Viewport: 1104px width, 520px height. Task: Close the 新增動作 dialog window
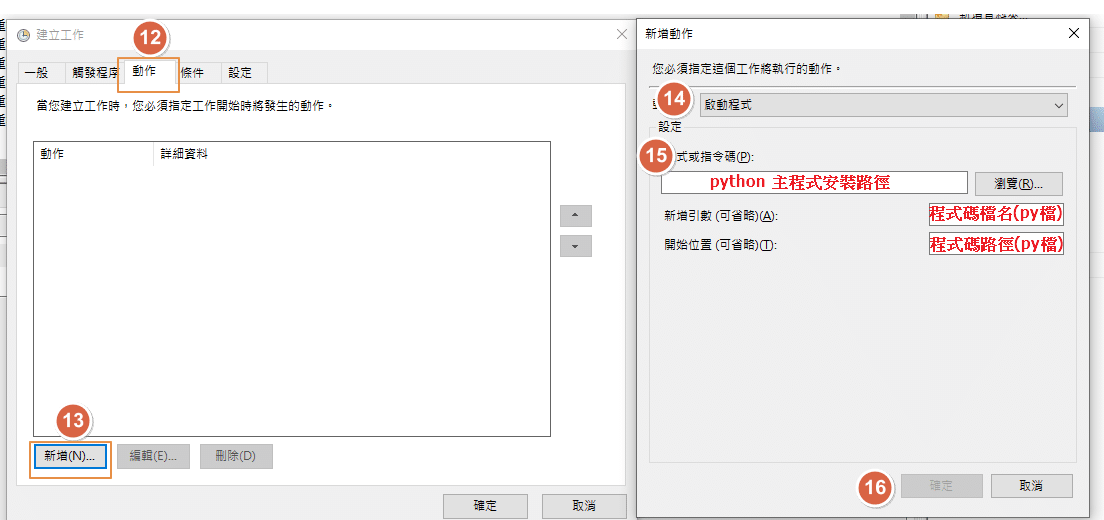click(x=1073, y=33)
